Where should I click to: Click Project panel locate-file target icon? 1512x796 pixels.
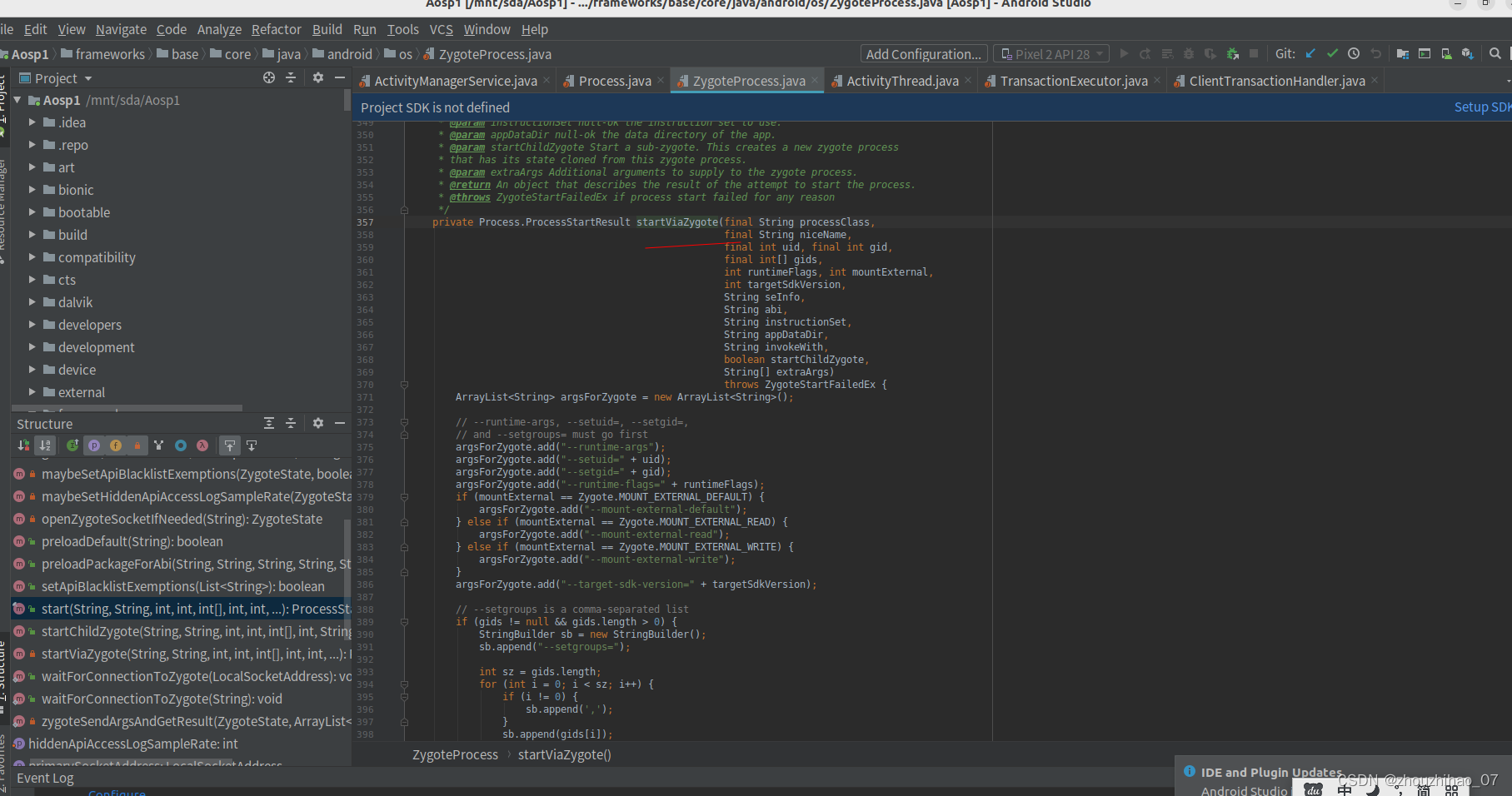coord(269,77)
